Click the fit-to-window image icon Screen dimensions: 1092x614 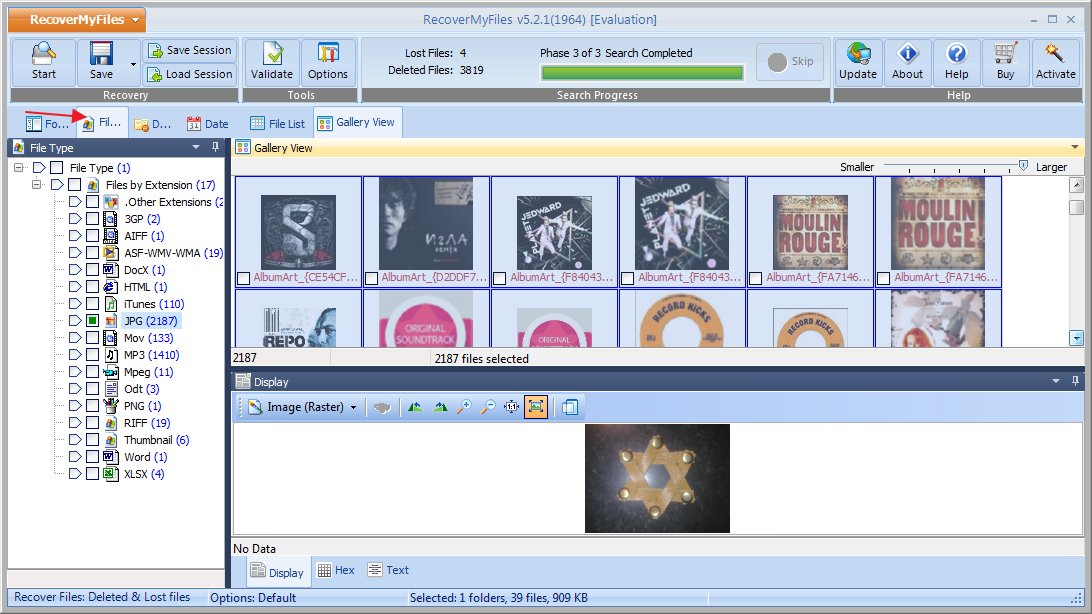[535, 407]
